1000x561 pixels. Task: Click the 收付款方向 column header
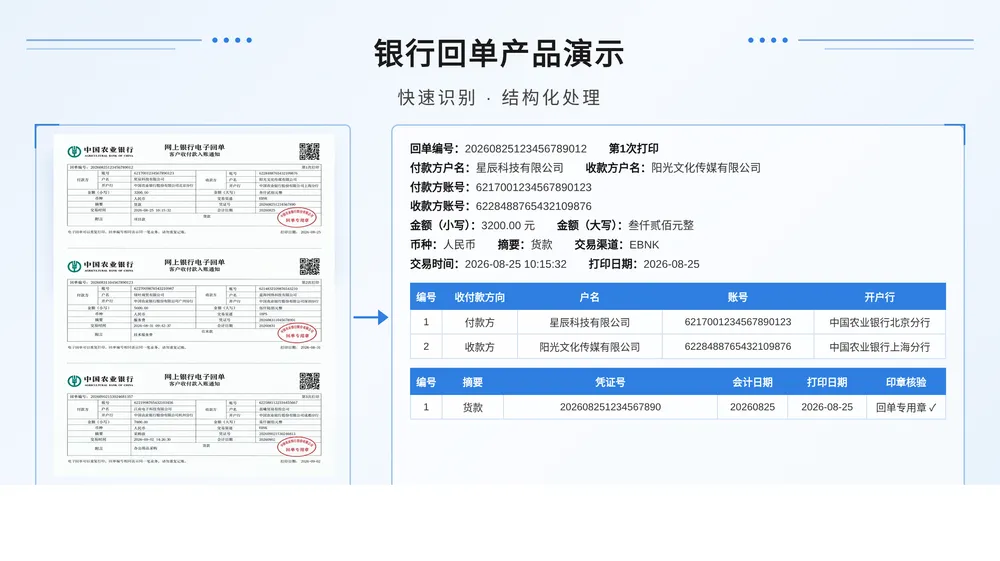coord(480,297)
